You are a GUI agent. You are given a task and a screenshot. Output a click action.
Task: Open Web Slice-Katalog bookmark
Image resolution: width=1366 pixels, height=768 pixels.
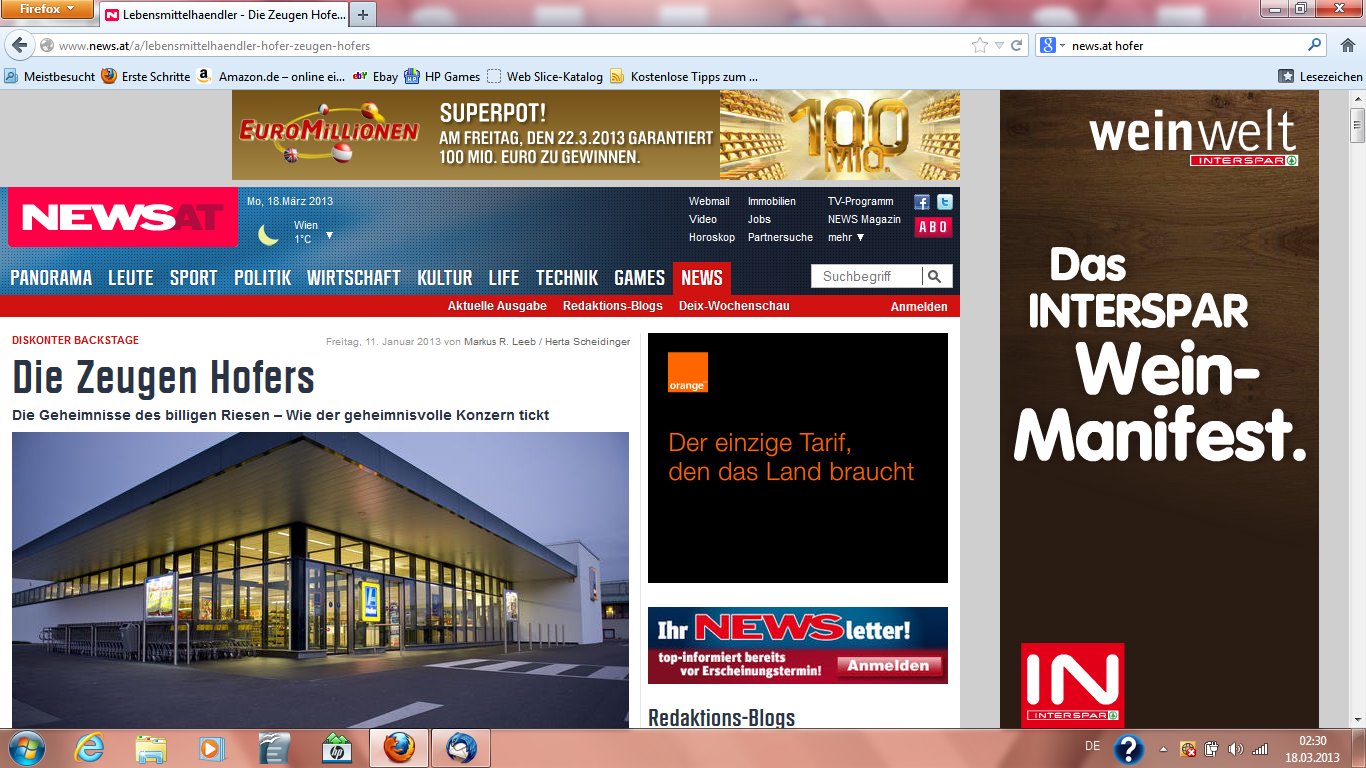(545, 76)
